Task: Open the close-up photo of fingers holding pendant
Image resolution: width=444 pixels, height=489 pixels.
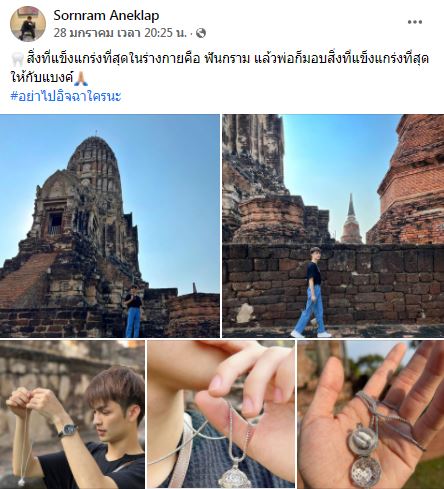Action: tap(221, 414)
